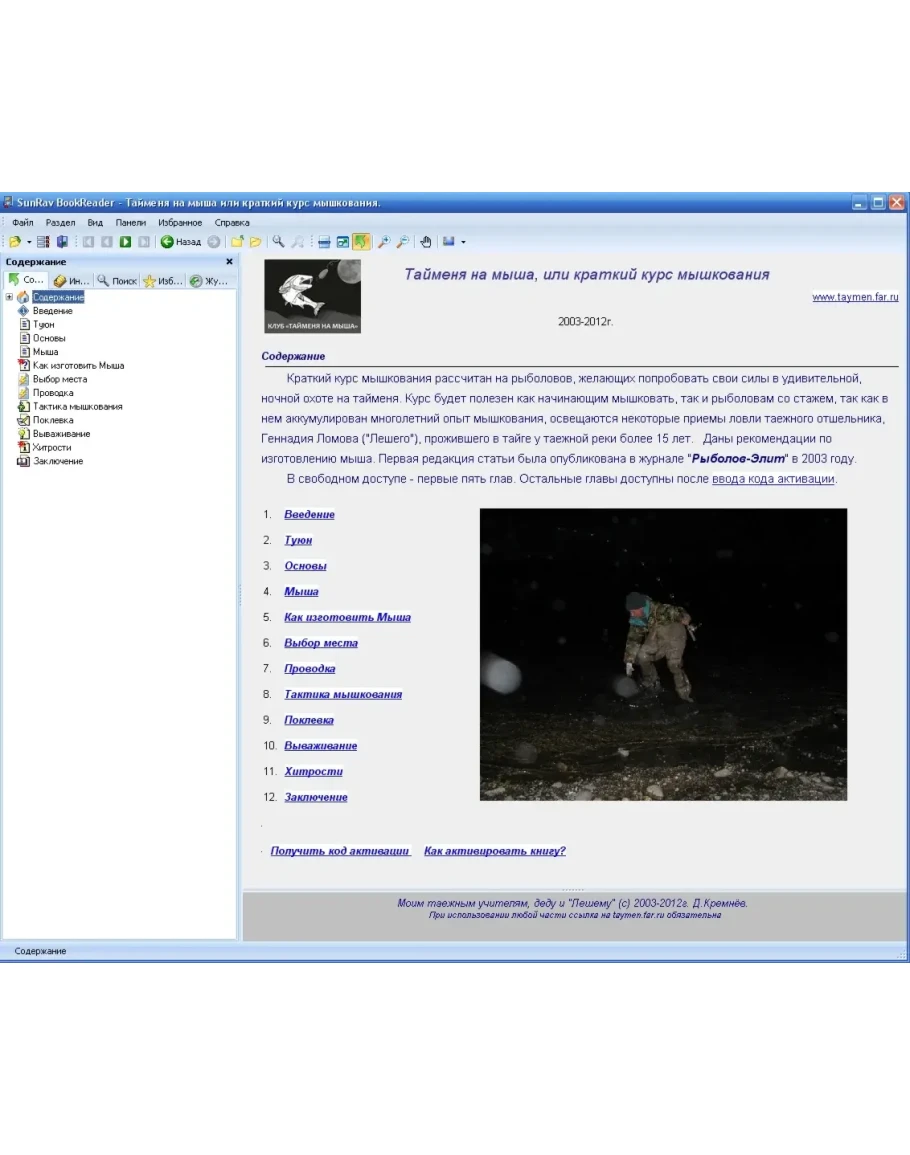Click the open book icon in toolbar
The image size is (910, 1155).
(x=15, y=242)
